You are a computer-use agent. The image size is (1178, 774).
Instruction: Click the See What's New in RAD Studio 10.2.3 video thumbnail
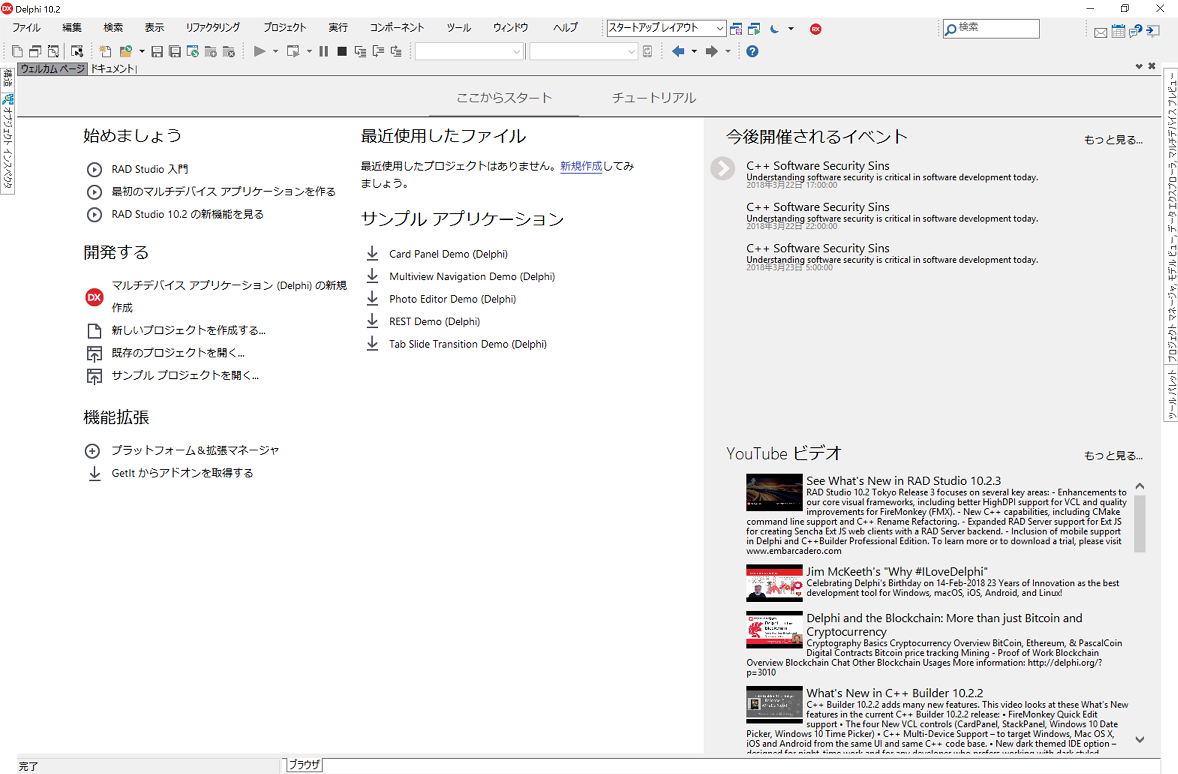click(774, 492)
